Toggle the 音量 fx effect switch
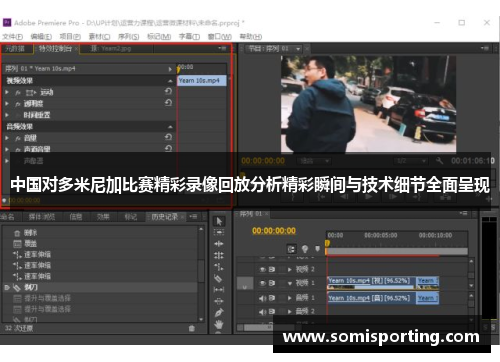Viewport: 500px width, 362px height. coord(18,138)
